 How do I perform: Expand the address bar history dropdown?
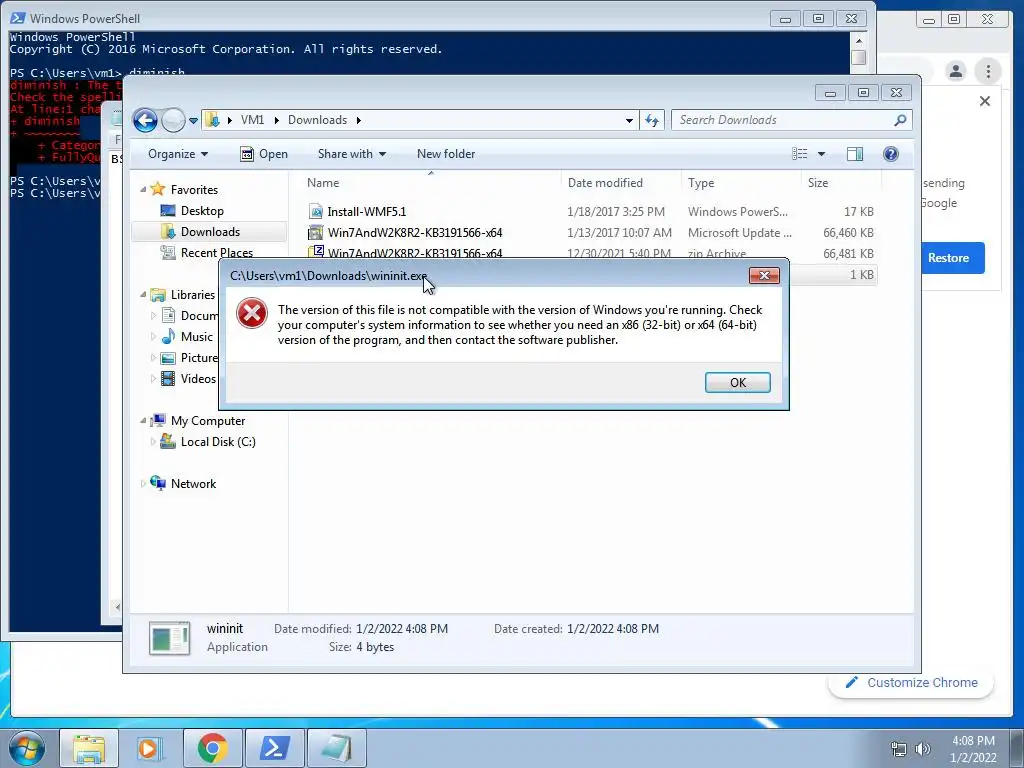(629, 121)
